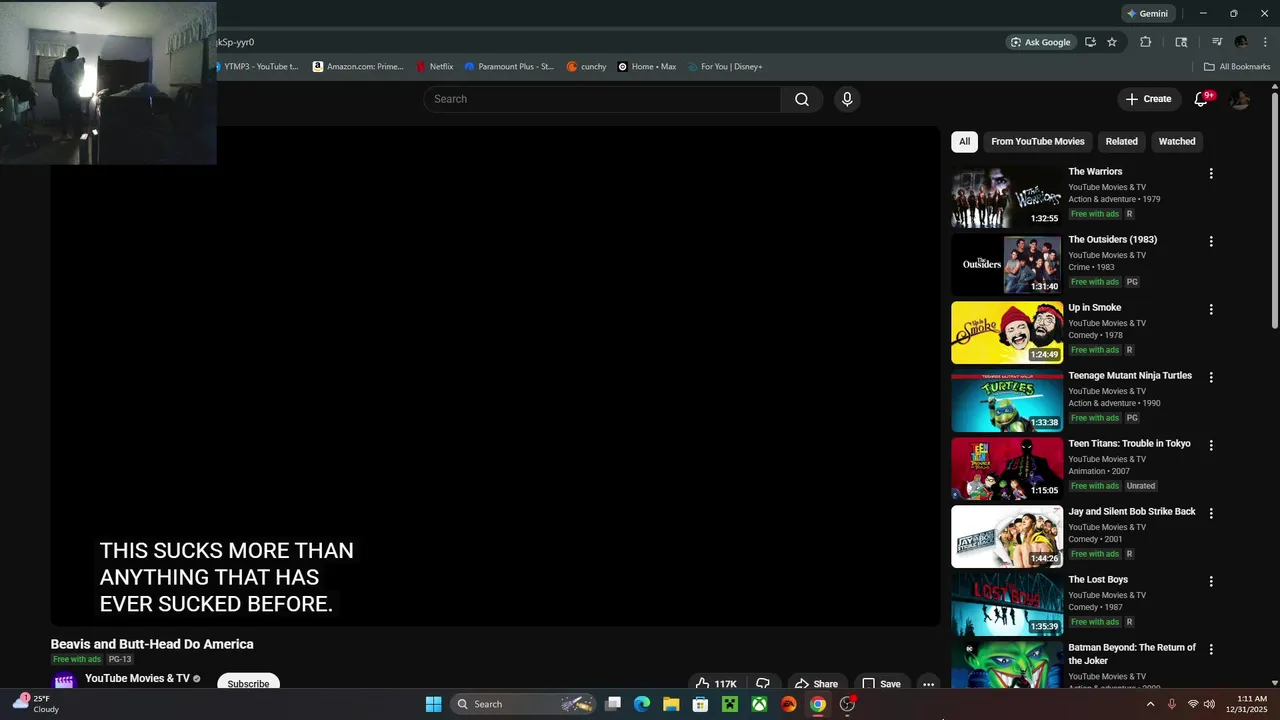1280x720 pixels.
Task: Open Chrome media controls icon
Action: pos(1217,42)
